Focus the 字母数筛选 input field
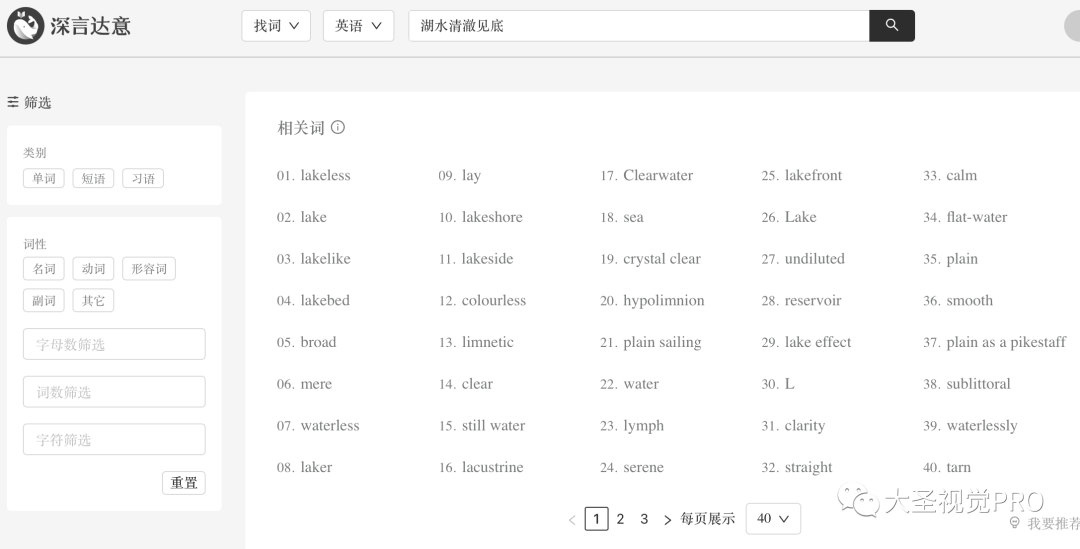 114,344
